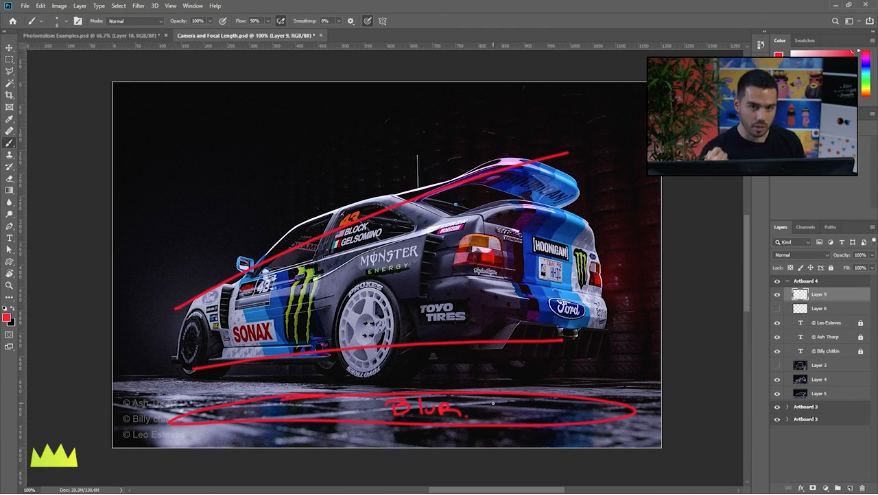Screen dimensions: 878x495
Task: Open layer blending mode Normal dropdown
Action: [801, 255]
